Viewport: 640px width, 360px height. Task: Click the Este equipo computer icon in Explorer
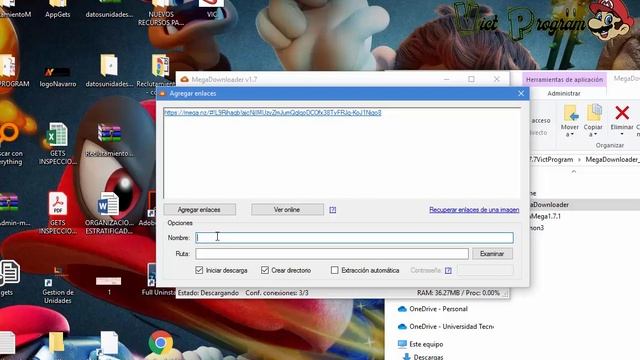click(402, 344)
